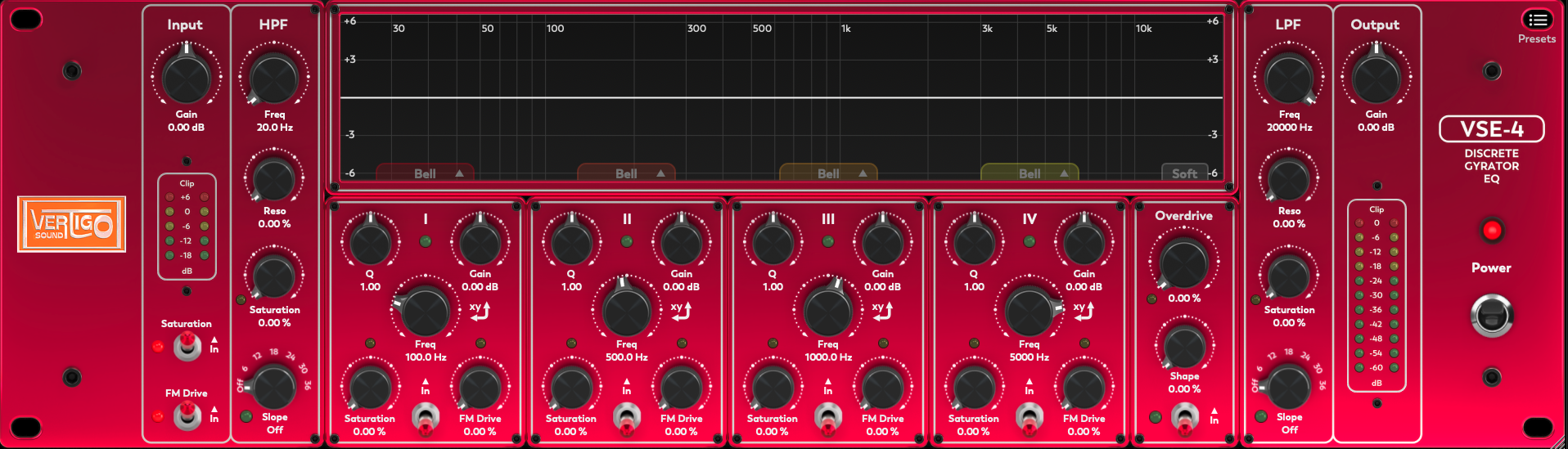The height and width of the screenshot is (449, 1568).
Task: Click the LPF Reso knob
Action: coord(1289,178)
